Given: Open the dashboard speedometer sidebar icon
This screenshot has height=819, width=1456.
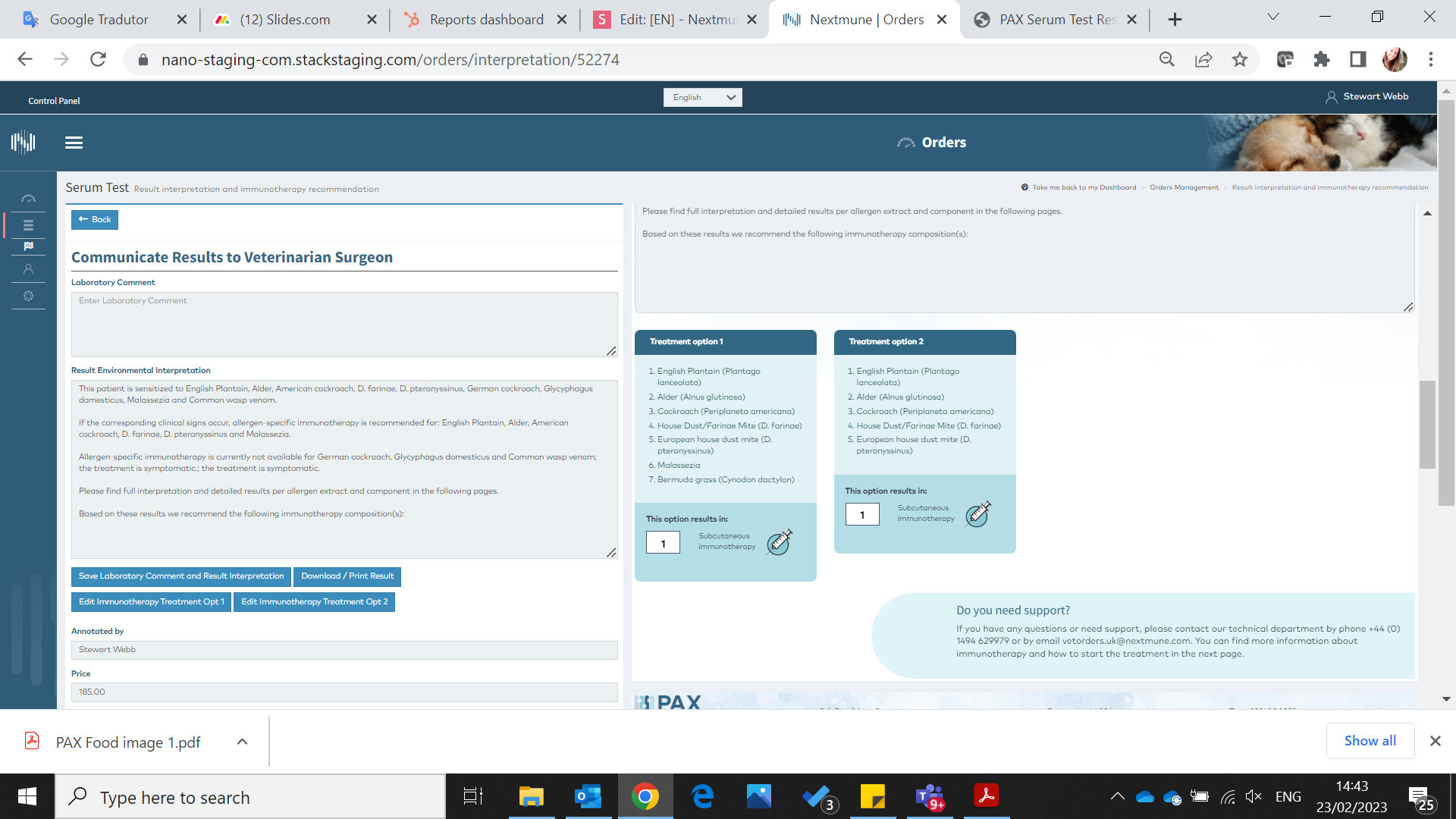Looking at the screenshot, I should [28, 199].
